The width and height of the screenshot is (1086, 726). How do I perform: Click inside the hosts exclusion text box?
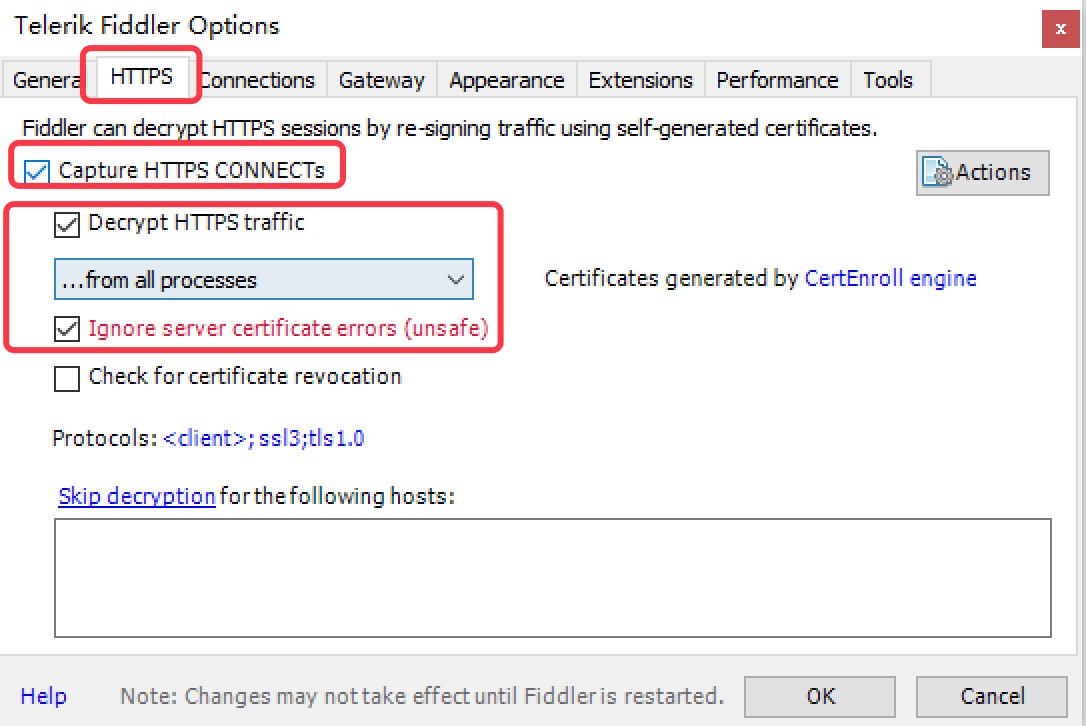[x=552, y=577]
